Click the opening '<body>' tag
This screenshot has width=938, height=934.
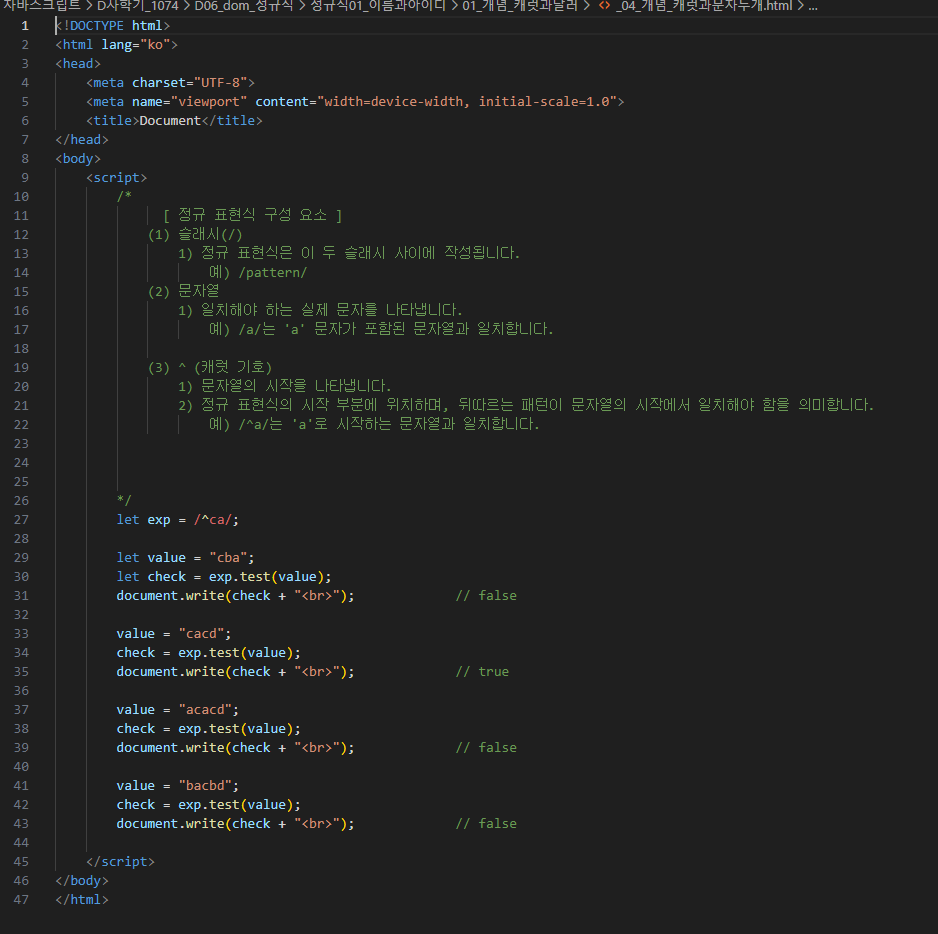pyautogui.click(x=78, y=159)
